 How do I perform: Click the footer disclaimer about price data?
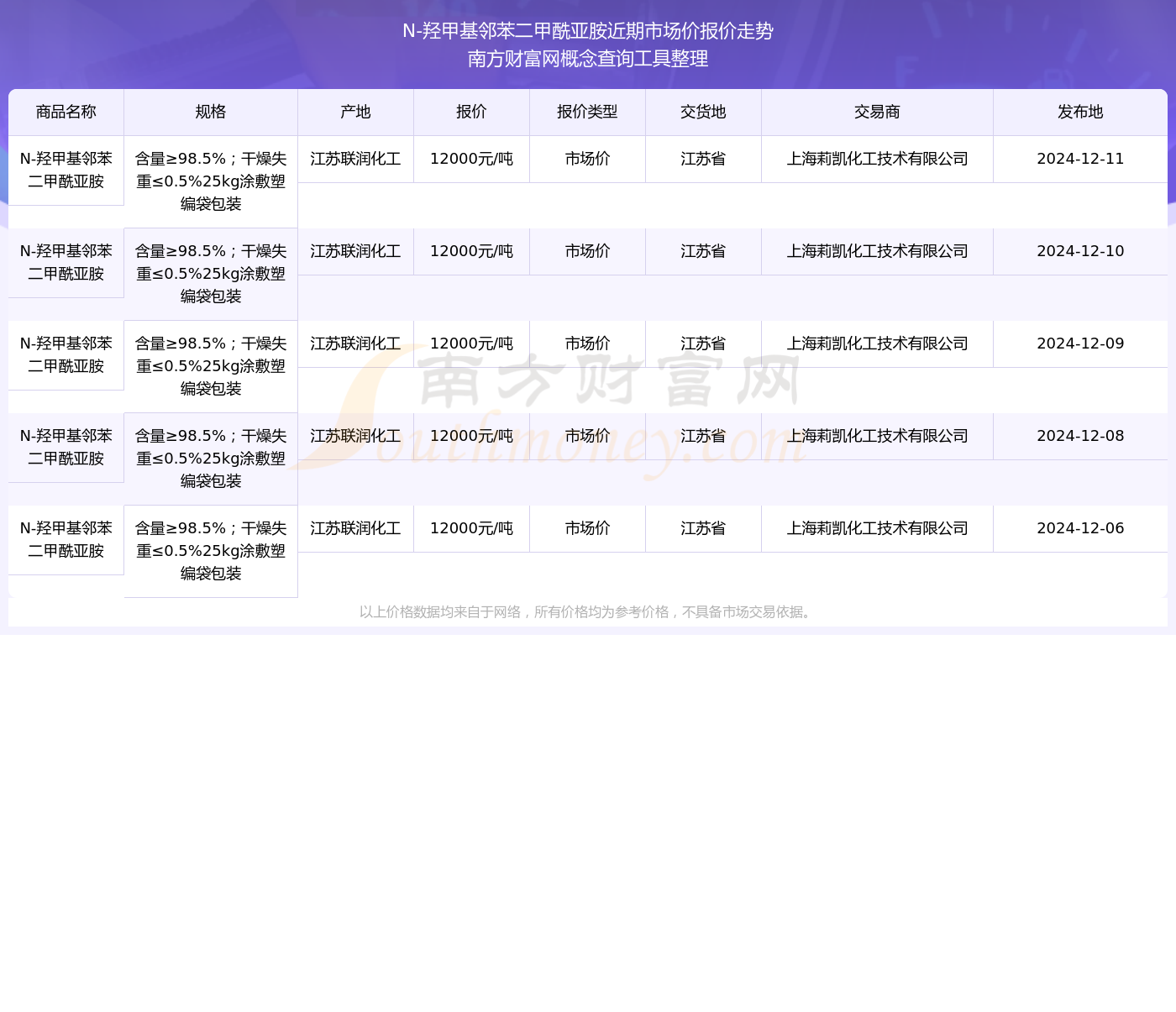point(587,612)
